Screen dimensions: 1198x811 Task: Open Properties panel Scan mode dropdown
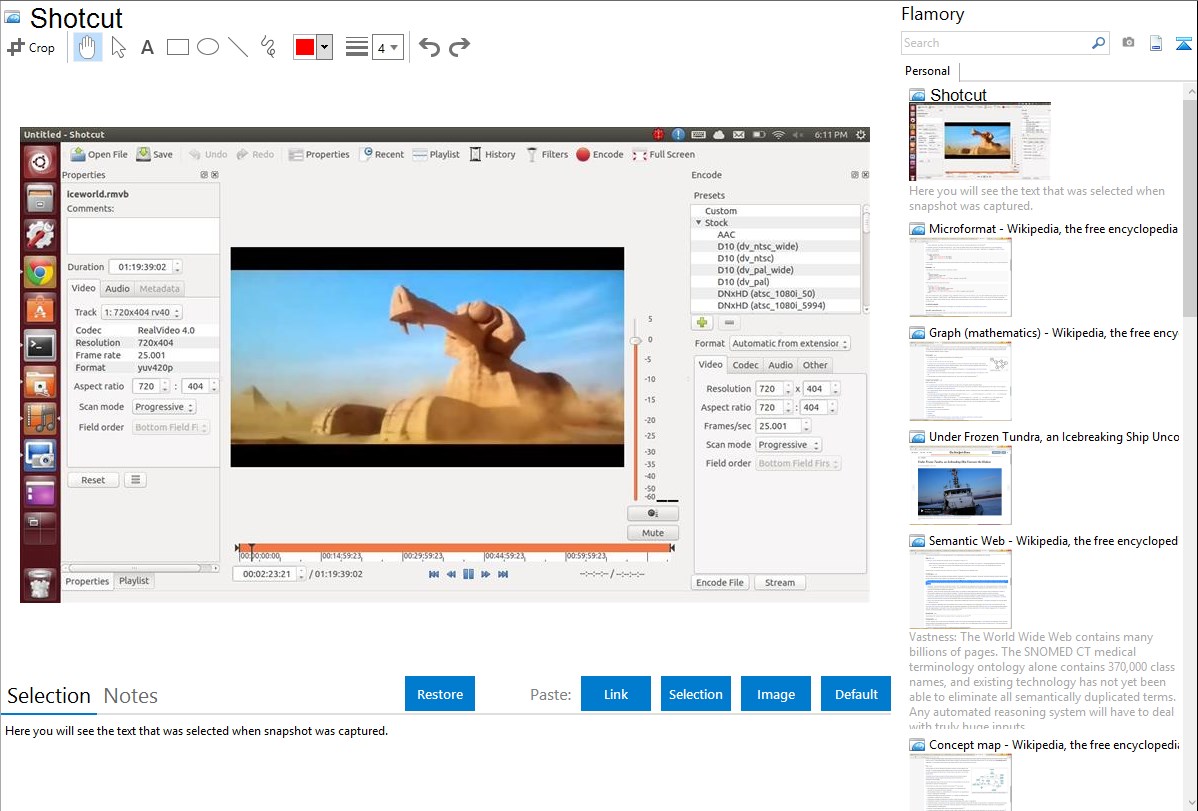tap(164, 407)
